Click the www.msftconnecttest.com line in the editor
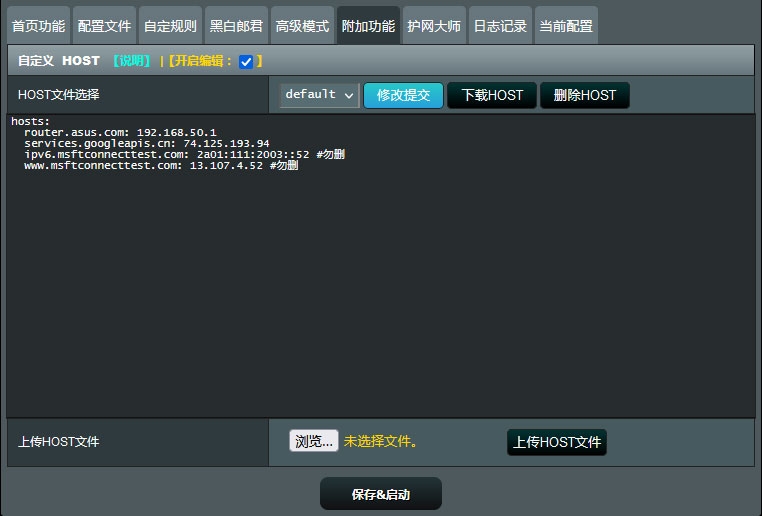Viewport: 762px width, 516px height. (160, 165)
